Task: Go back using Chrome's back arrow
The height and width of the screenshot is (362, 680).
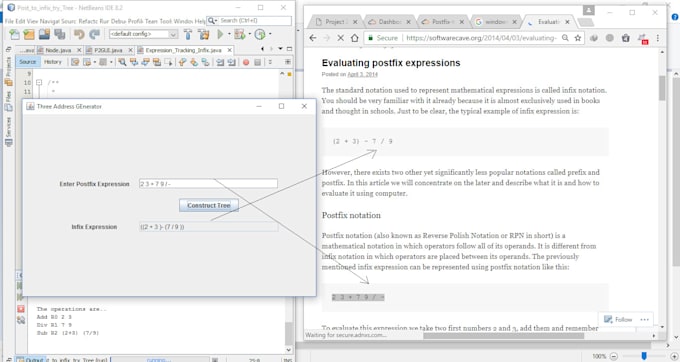Action: [313, 38]
